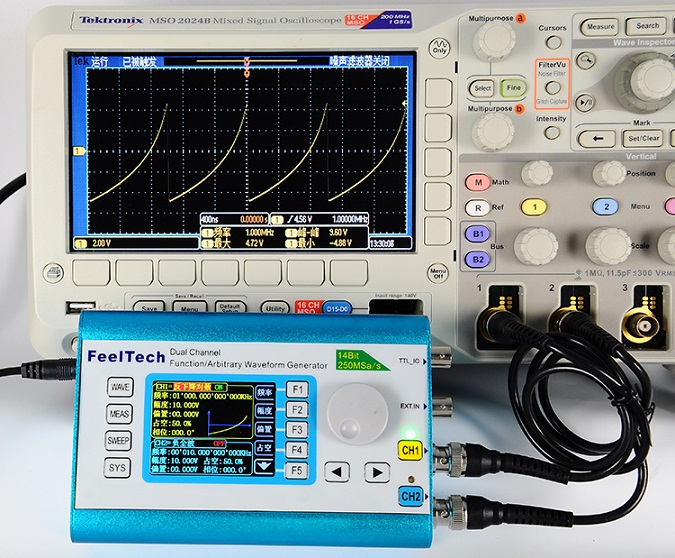Select the Multipurpose b knob

[x=493, y=131]
